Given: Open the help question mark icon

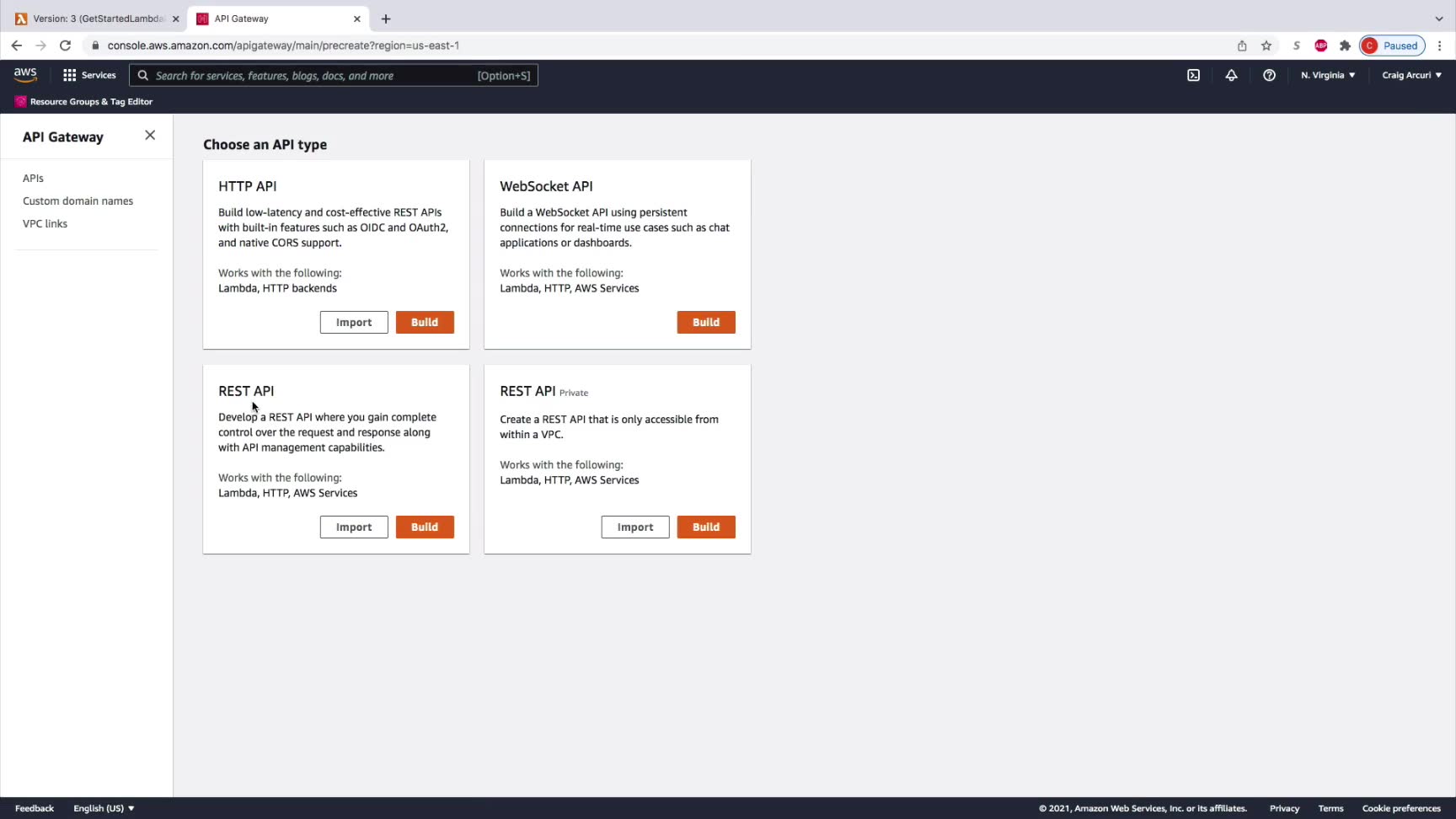Looking at the screenshot, I should 1269,75.
